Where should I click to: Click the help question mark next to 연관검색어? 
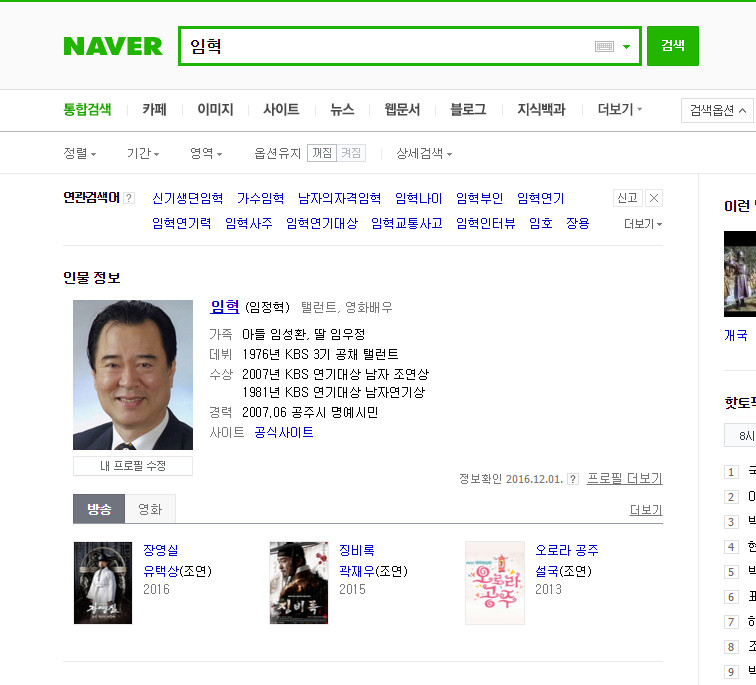coord(129,198)
